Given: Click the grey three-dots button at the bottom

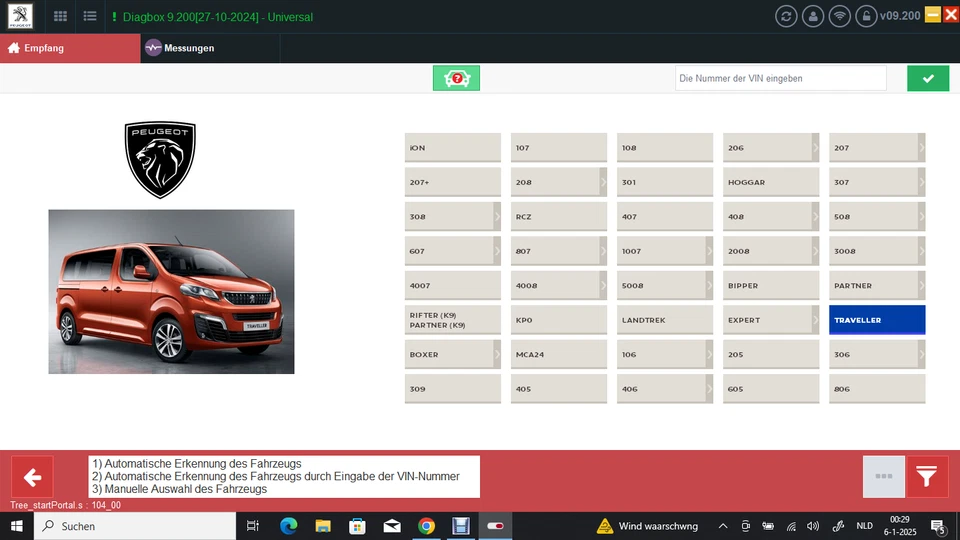Looking at the screenshot, I should pos(883,477).
